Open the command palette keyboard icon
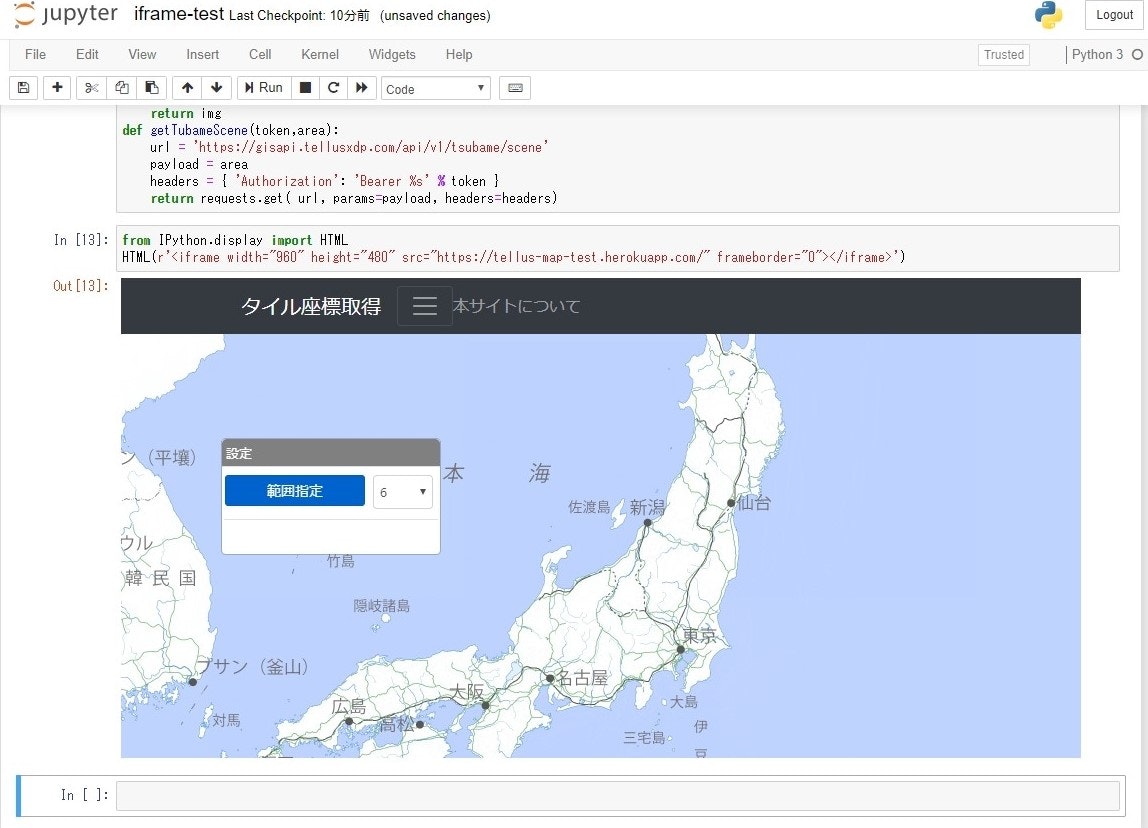This screenshot has height=828, width=1148. [x=515, y=88]
